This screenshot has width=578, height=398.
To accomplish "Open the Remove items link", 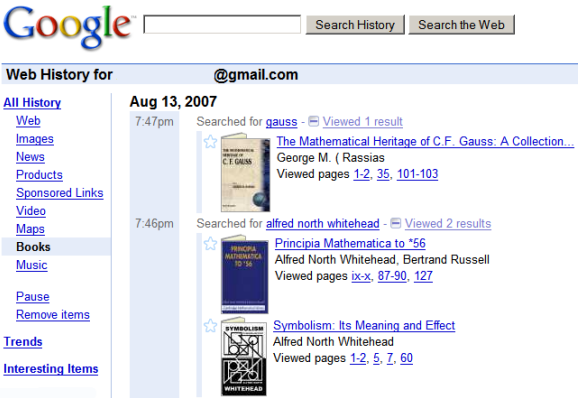I will coord(53,315).
